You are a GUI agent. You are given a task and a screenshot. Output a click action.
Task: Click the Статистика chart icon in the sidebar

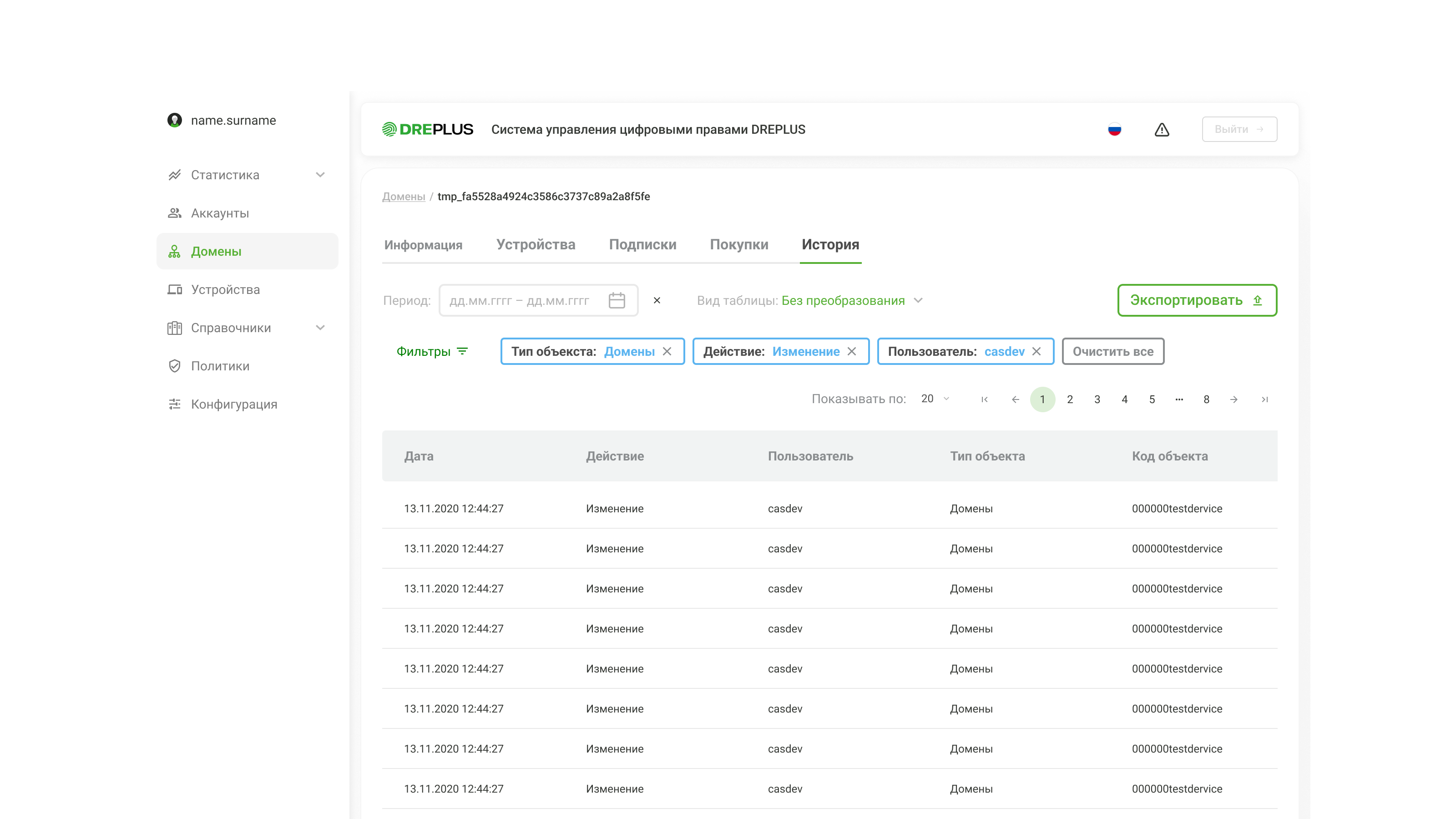click(175, 175)
